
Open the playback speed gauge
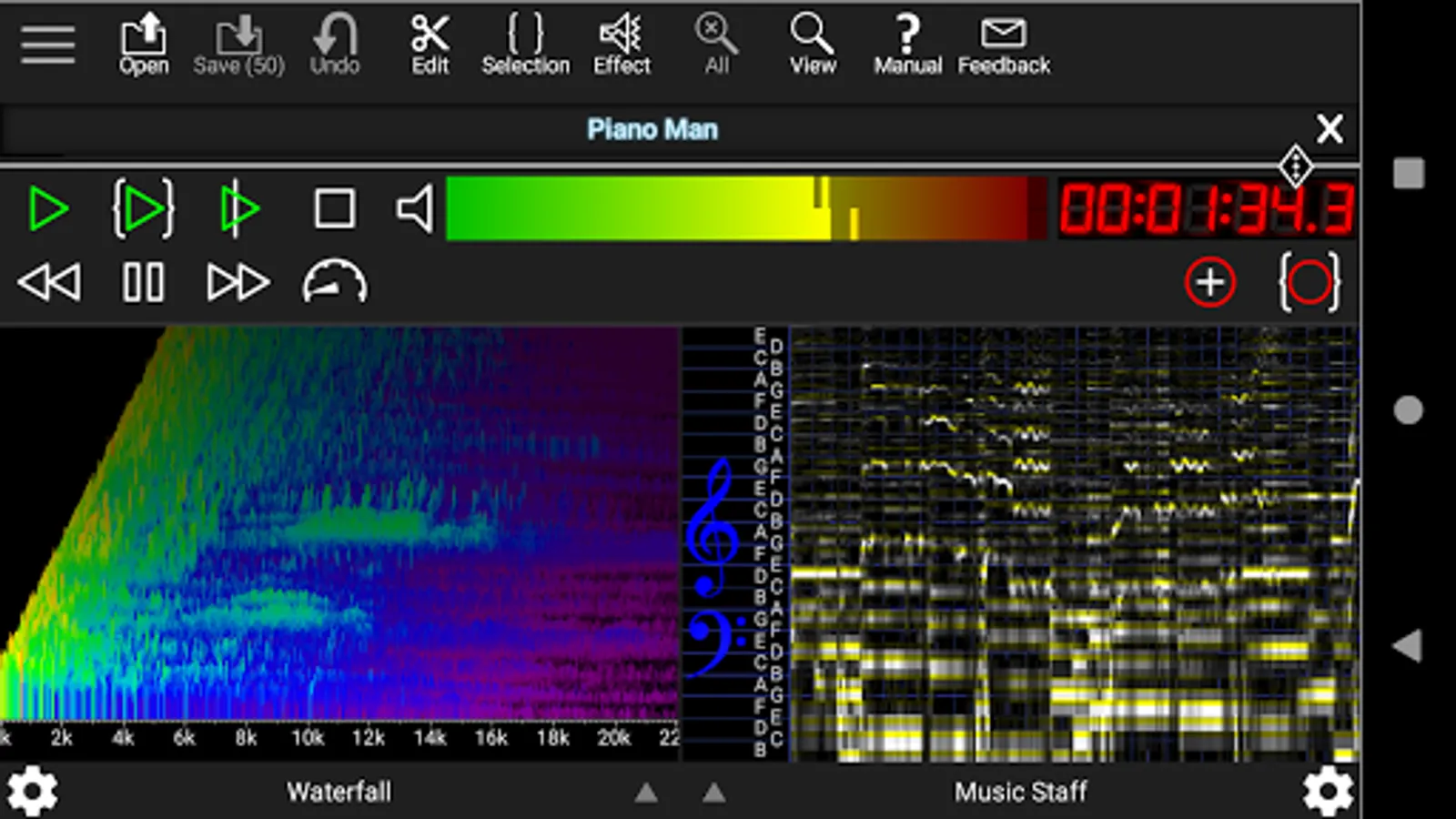point(335,281)
